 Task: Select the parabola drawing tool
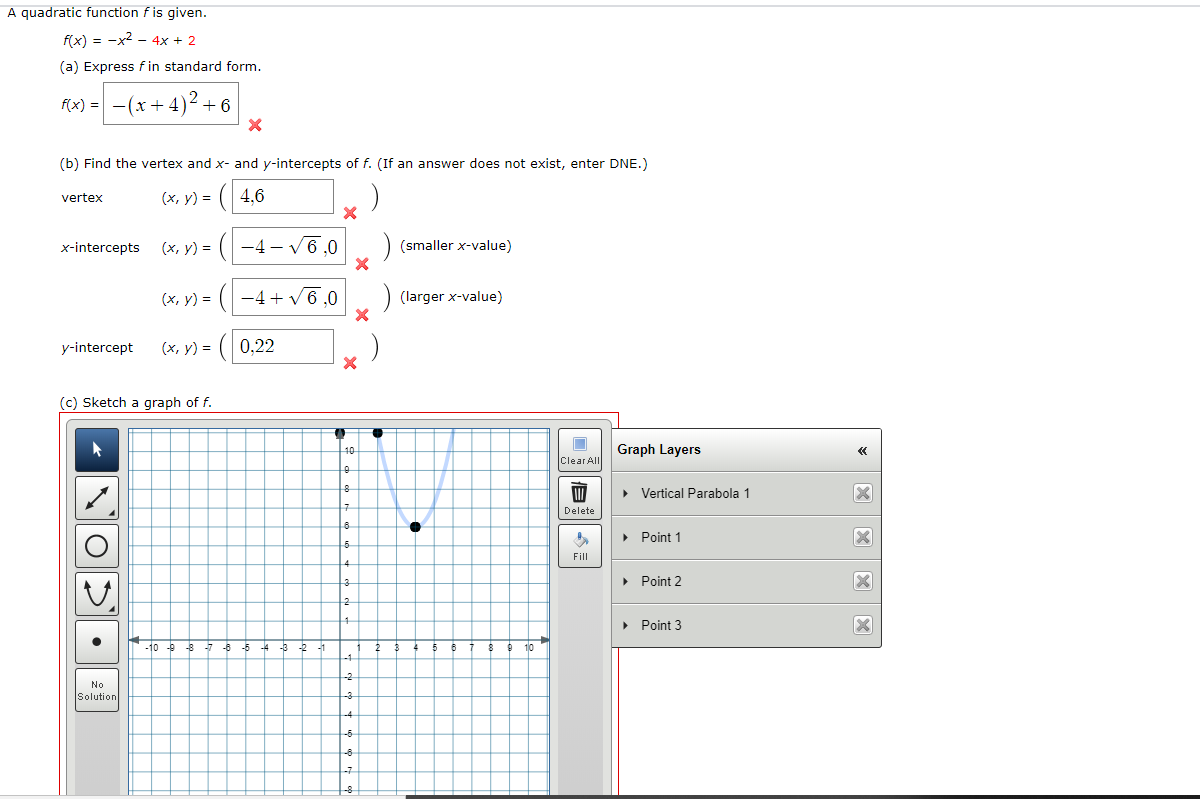click(x=97, y=594)
